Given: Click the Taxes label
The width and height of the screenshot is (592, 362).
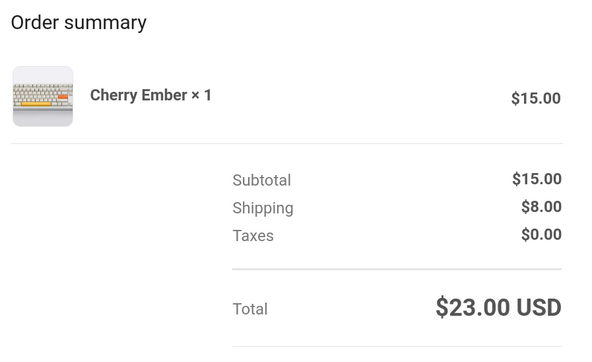Looking at the screenshot, I should [253, 236].
